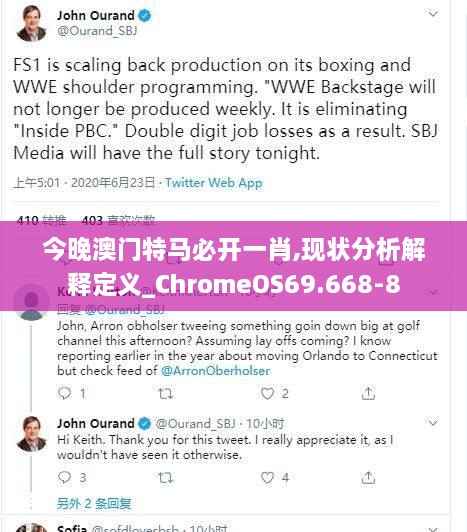Share Keith's reply via share icon
The width and height of the screenshot is (467, 532).
click(x=368, y=393)
